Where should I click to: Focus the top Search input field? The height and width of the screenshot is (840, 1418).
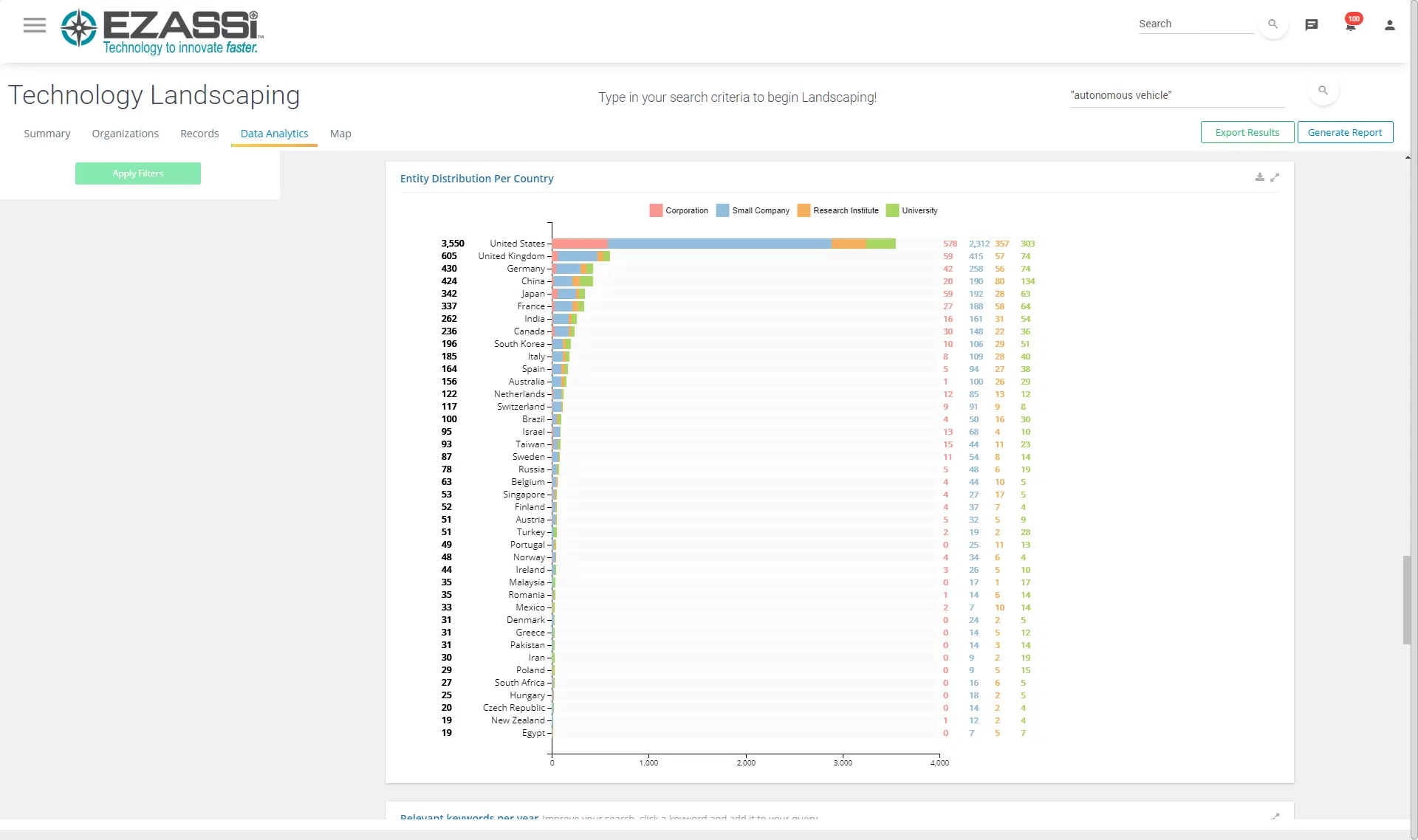[x=1196, y=24]
